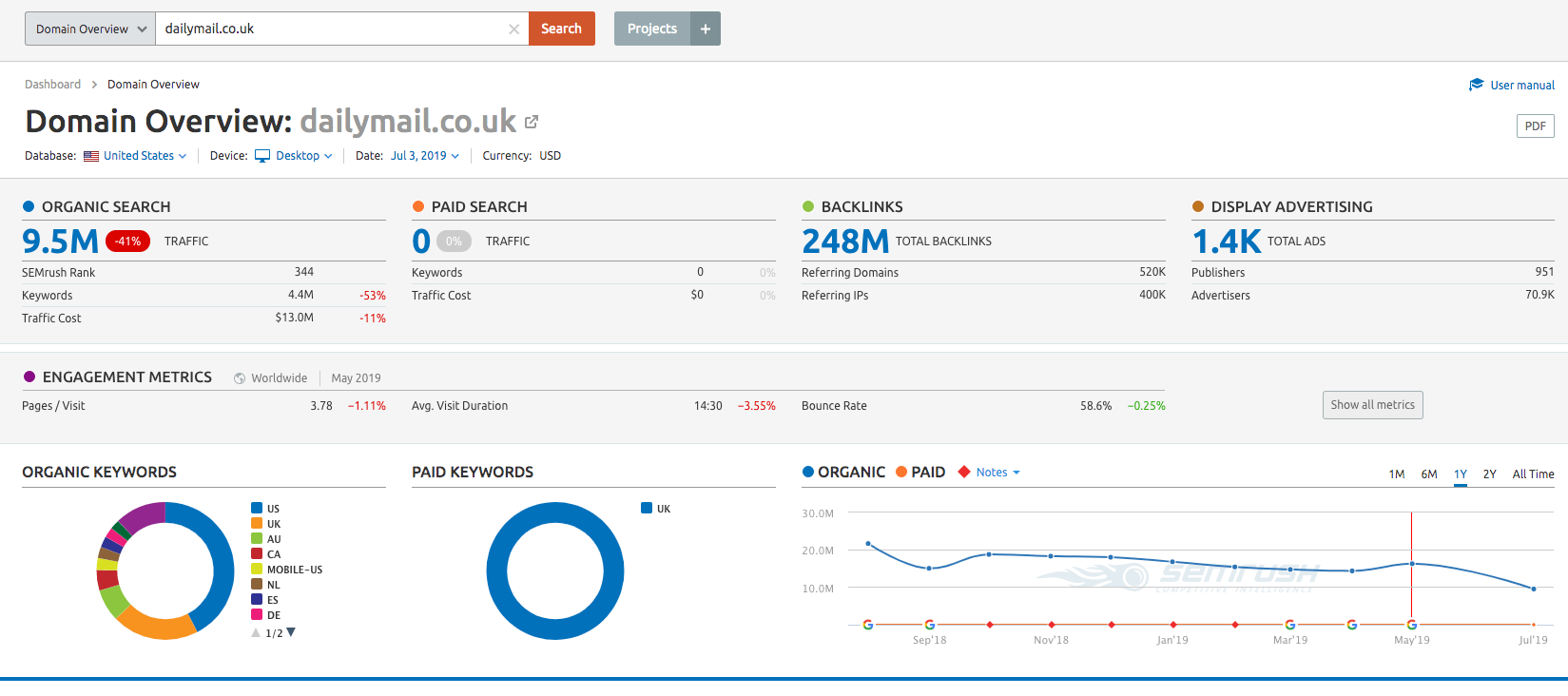
Task: Click the red note diamond at Nov'18
Action: [x=1051, y=625]
